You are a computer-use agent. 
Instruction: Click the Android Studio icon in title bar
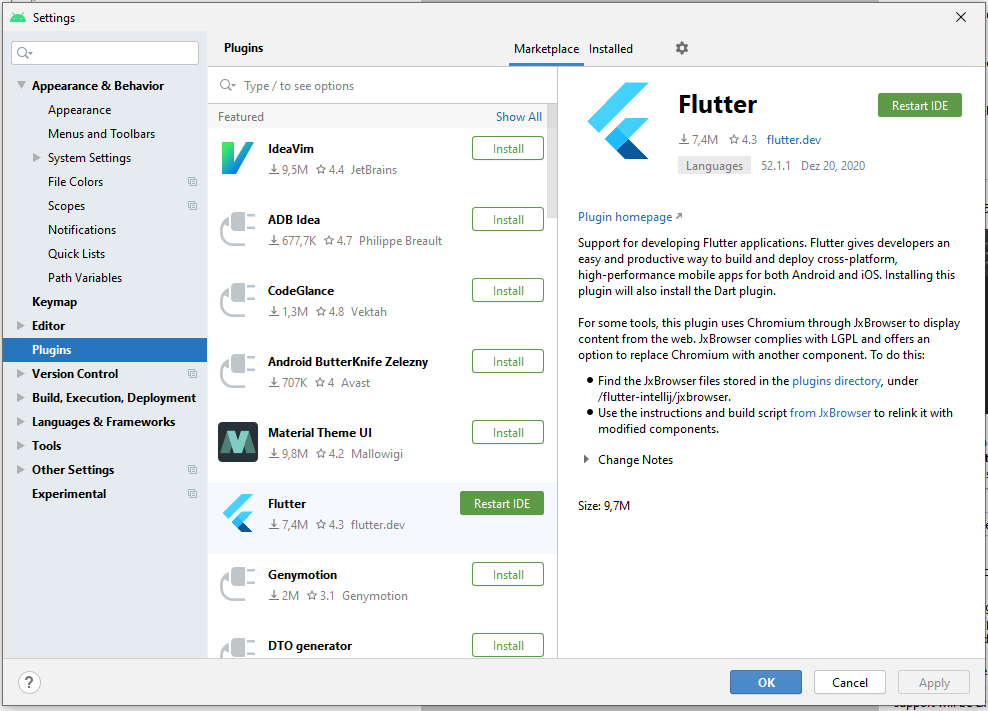18,18
